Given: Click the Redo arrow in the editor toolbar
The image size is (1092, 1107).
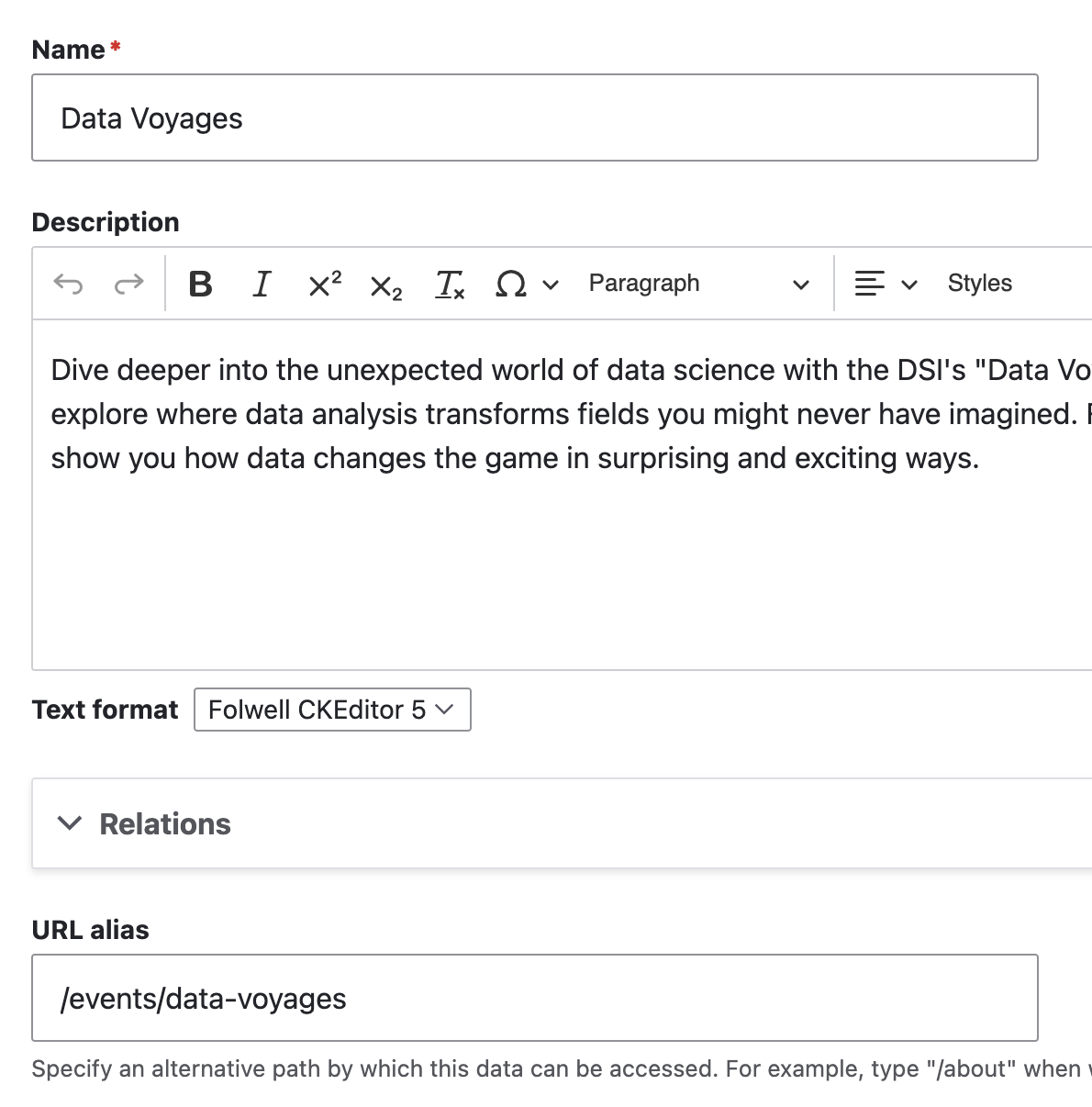Looking at the screenshot, I should click(x=128, y=284).
